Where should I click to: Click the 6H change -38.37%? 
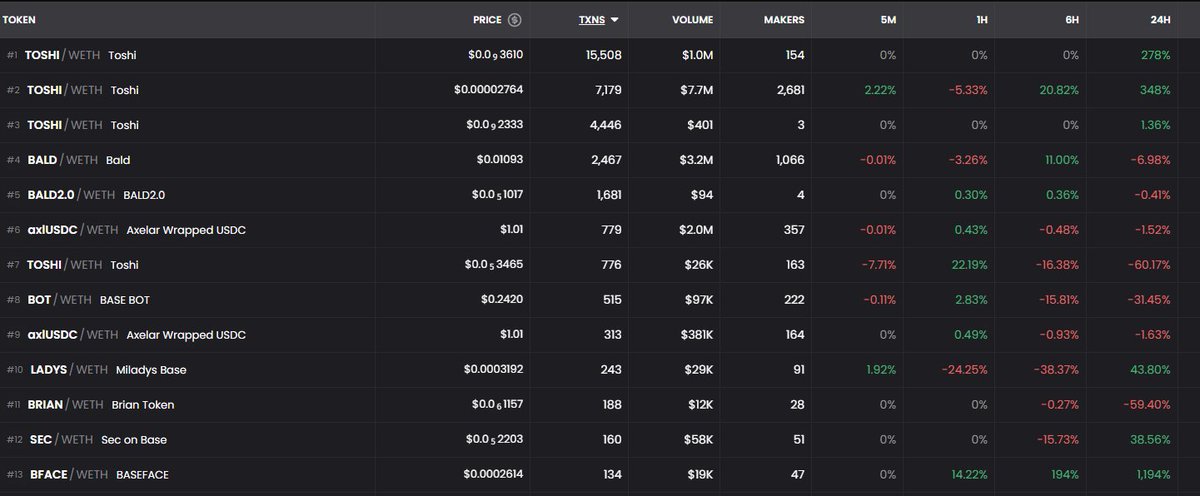pos(1057,370)
